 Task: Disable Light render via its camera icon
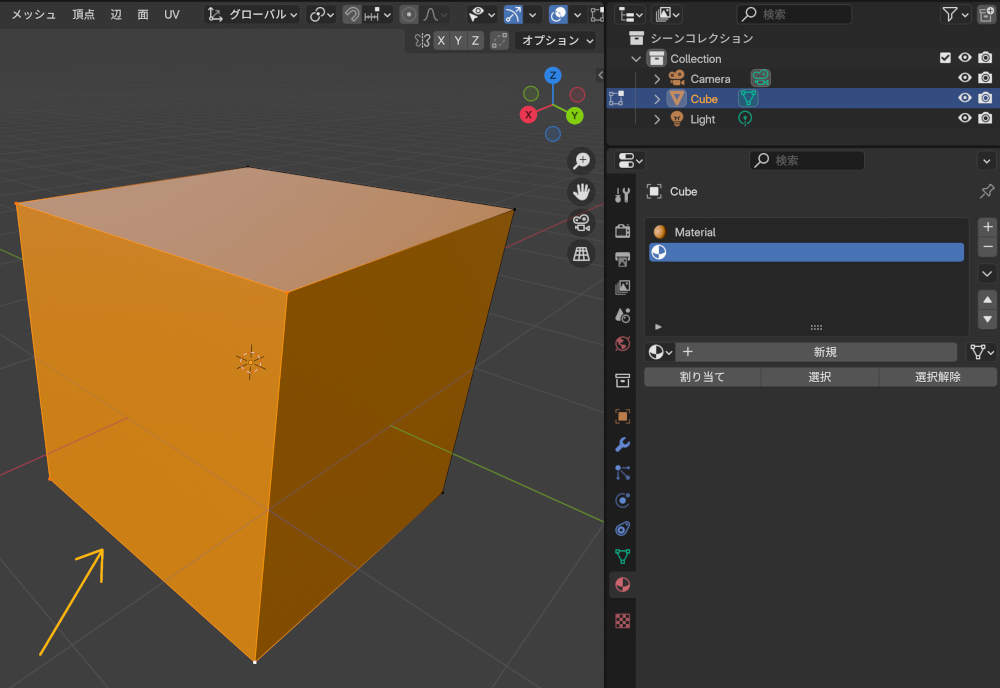pos(985,118)
